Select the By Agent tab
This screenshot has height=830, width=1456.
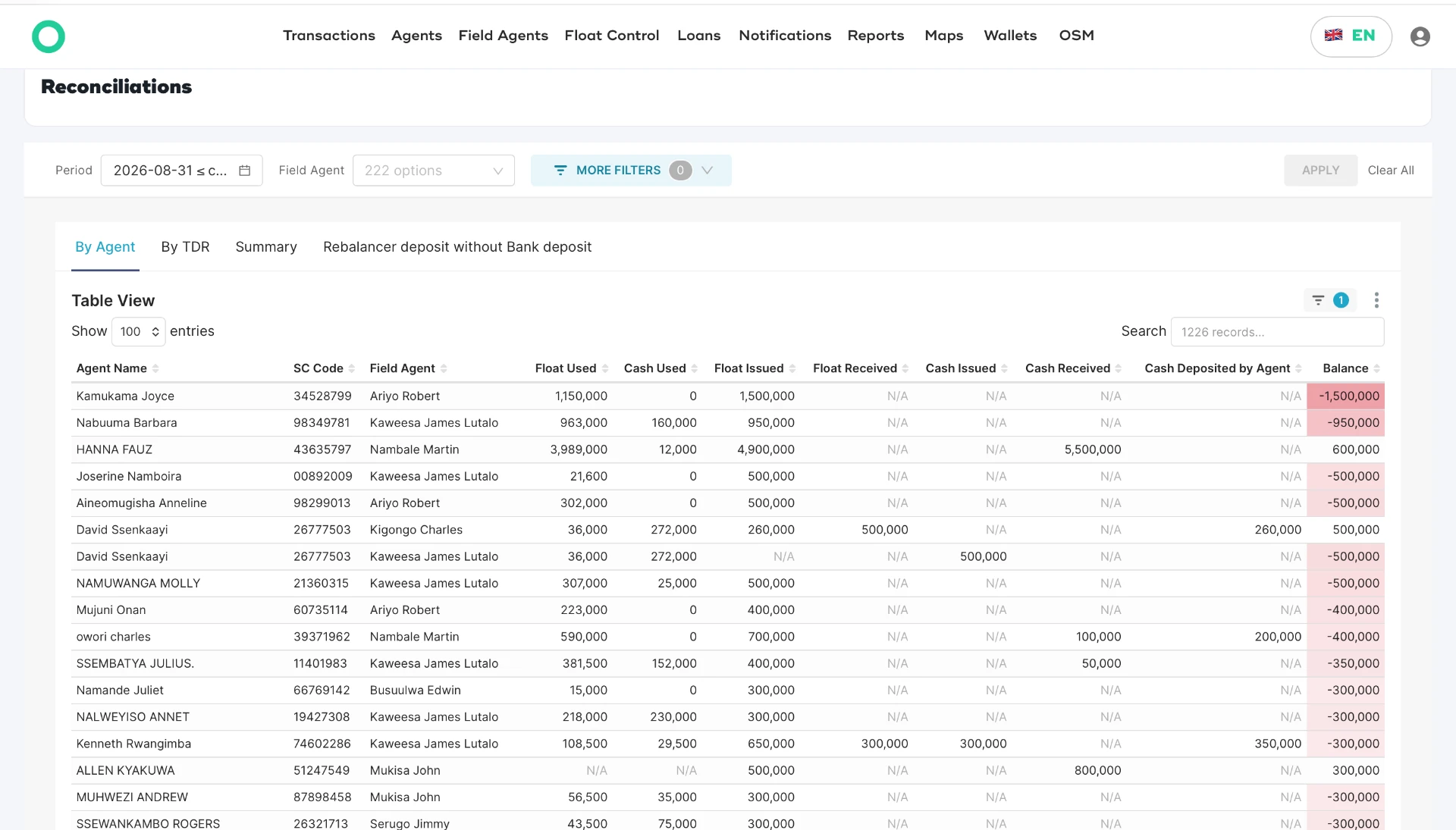pyautogui.click(x=105, y=247)
